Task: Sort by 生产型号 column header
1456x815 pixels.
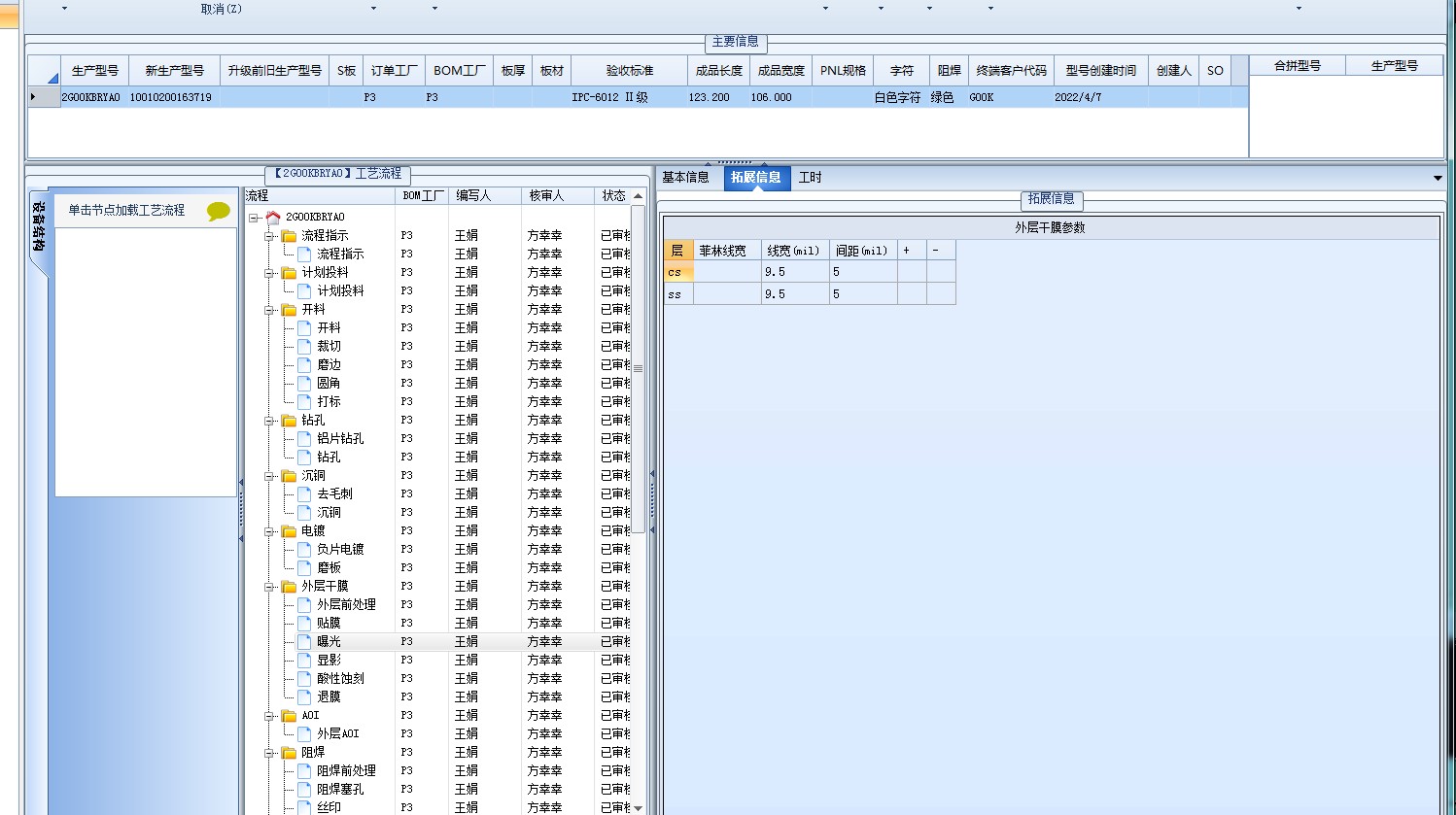Action: click(x=94, y=71)
